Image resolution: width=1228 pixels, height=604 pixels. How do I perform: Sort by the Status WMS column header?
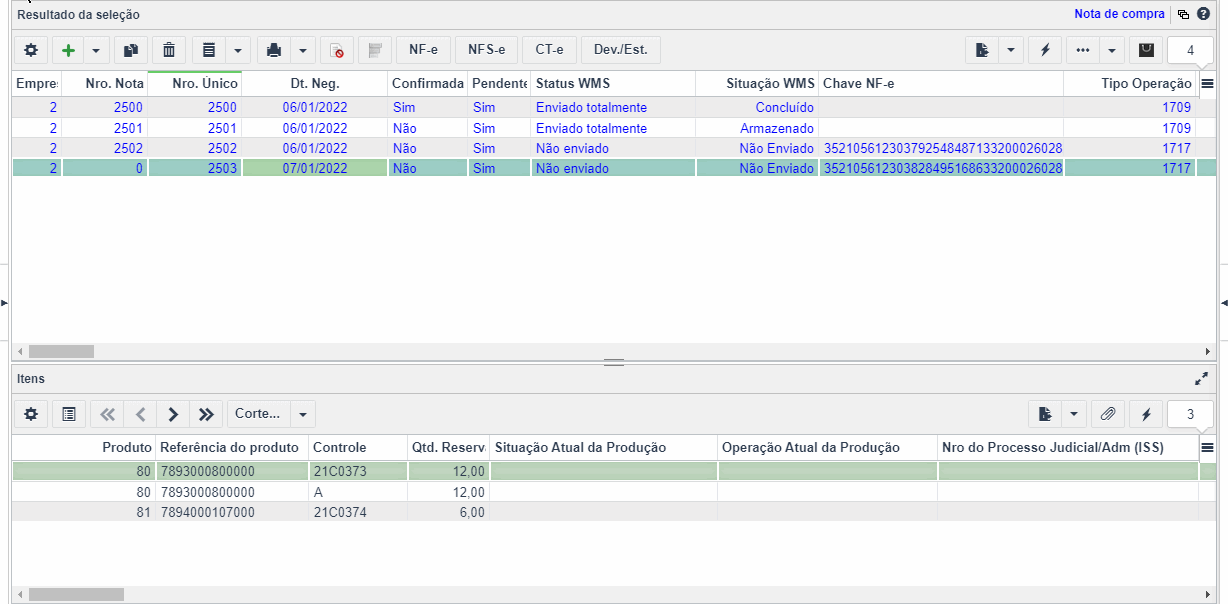613,84
